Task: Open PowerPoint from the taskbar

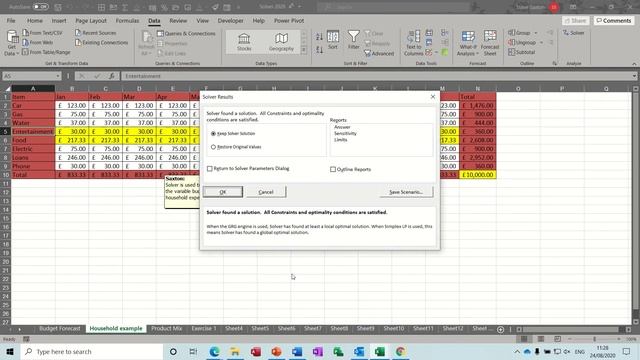Action: [x=276, y=351]
